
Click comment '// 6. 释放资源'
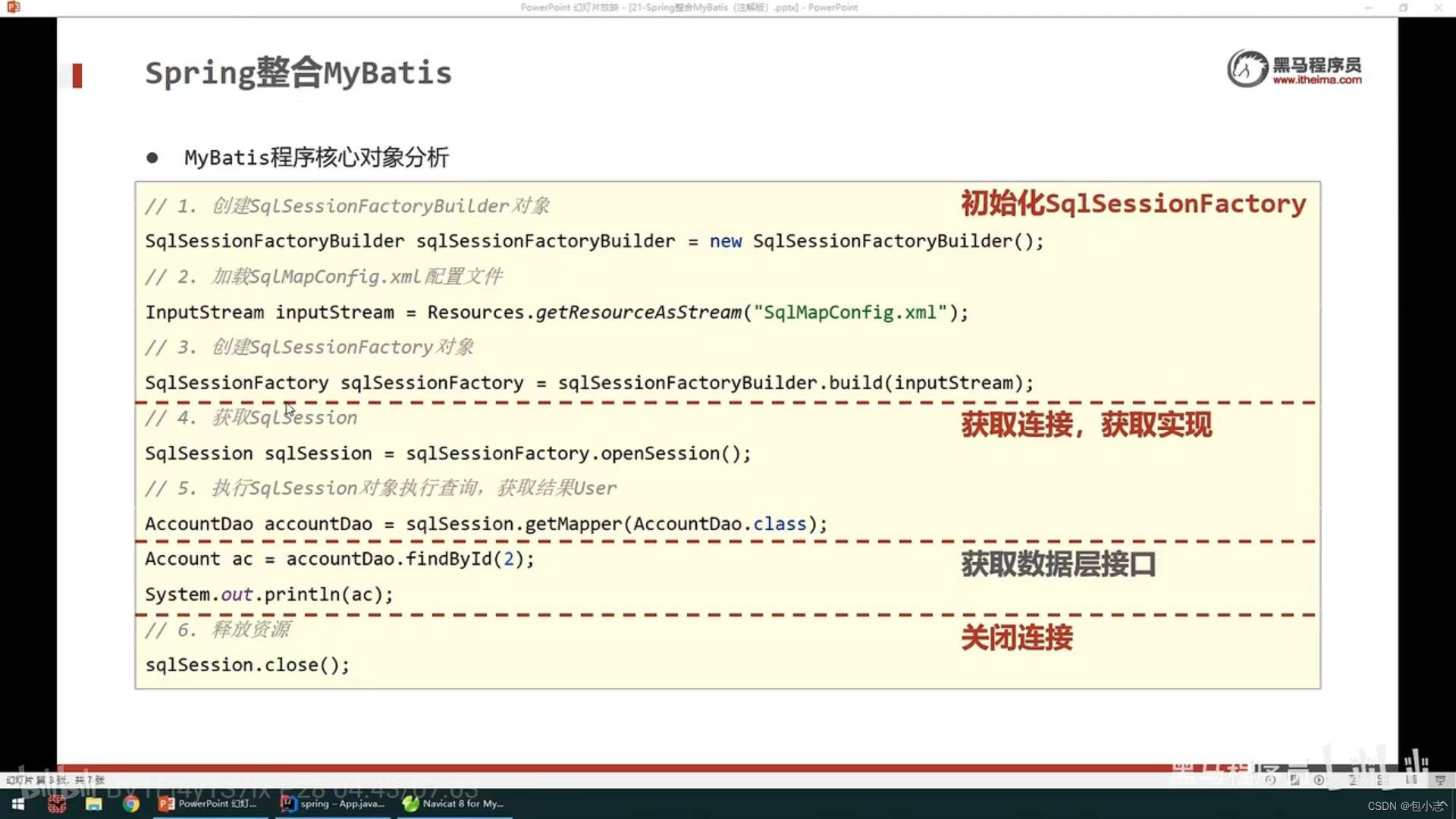(x=218, y=629)
